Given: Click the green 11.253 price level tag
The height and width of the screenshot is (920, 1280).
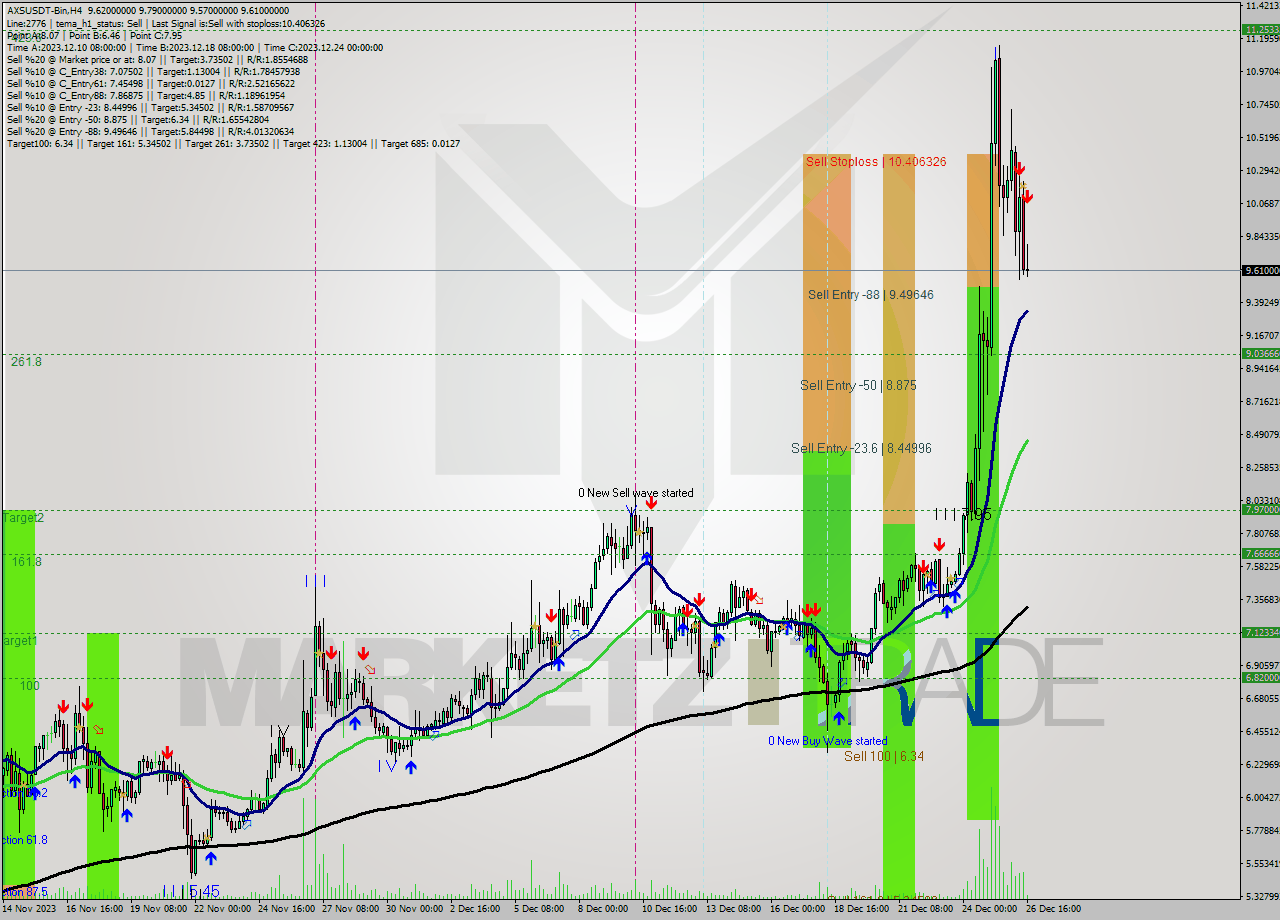Looking at the screenshot, I should tap(1260, 30).
